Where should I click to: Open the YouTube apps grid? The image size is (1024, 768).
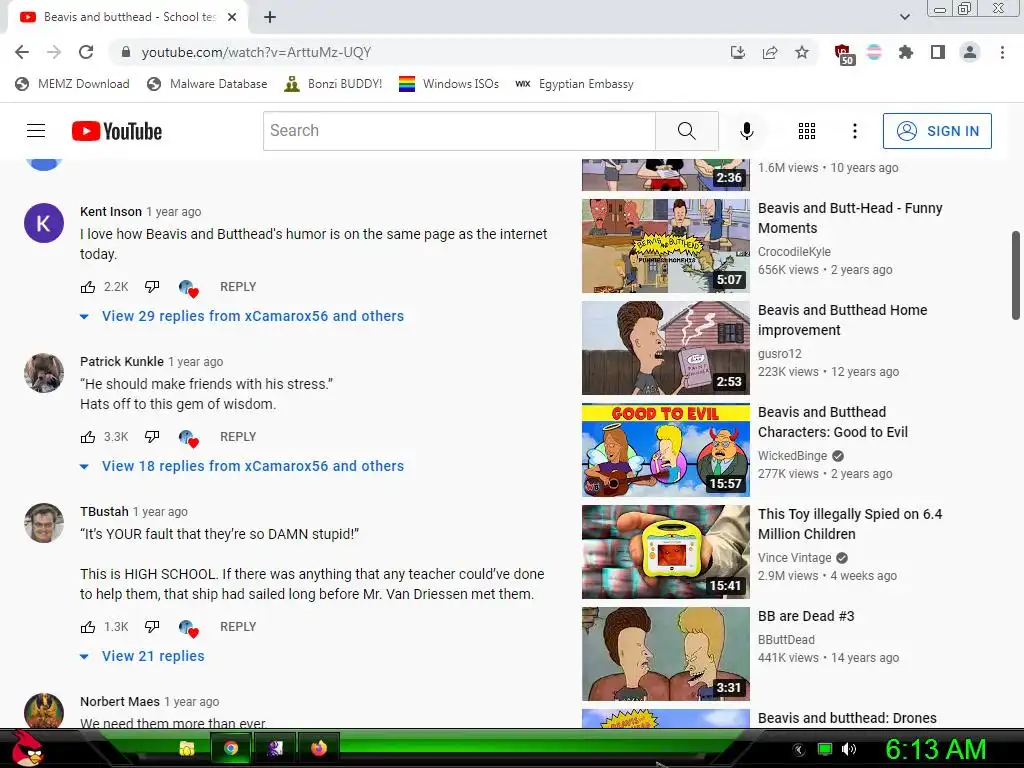807,131
